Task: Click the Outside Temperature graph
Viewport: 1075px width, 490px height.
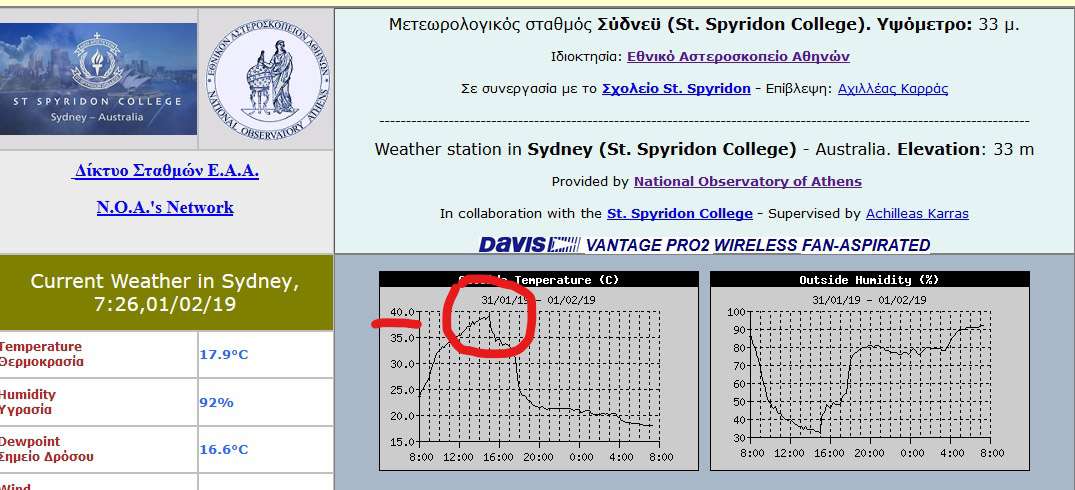Action: coord(538,370)
